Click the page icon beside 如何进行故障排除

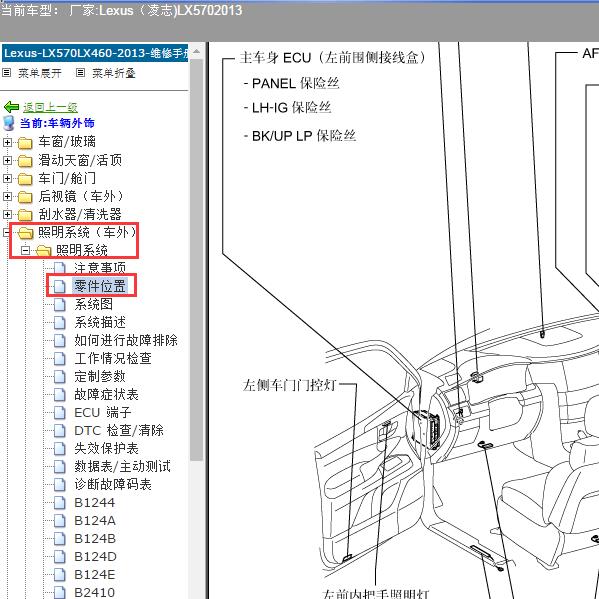tap(60, 340)
